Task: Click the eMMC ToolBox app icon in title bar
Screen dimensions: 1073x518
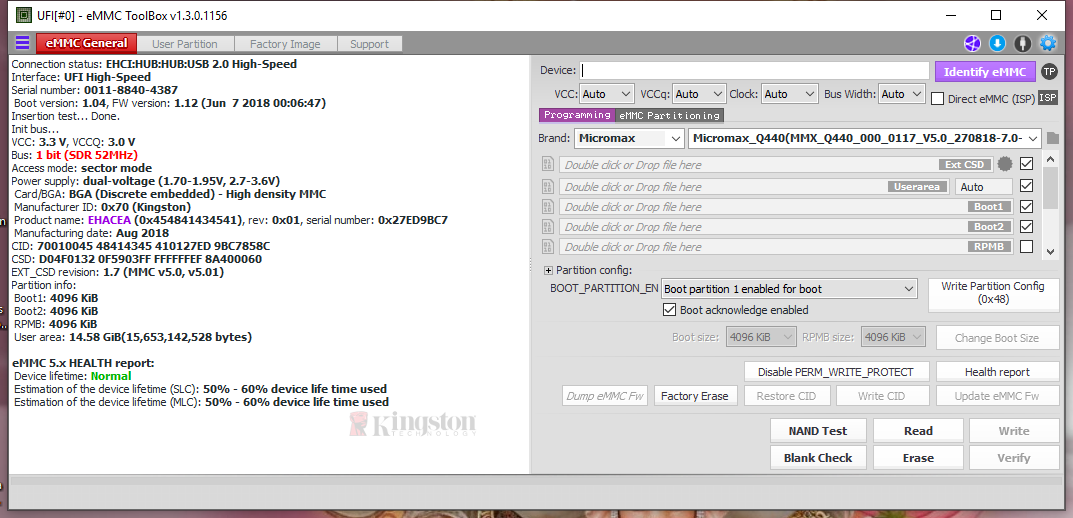Action: click(23, 14)
